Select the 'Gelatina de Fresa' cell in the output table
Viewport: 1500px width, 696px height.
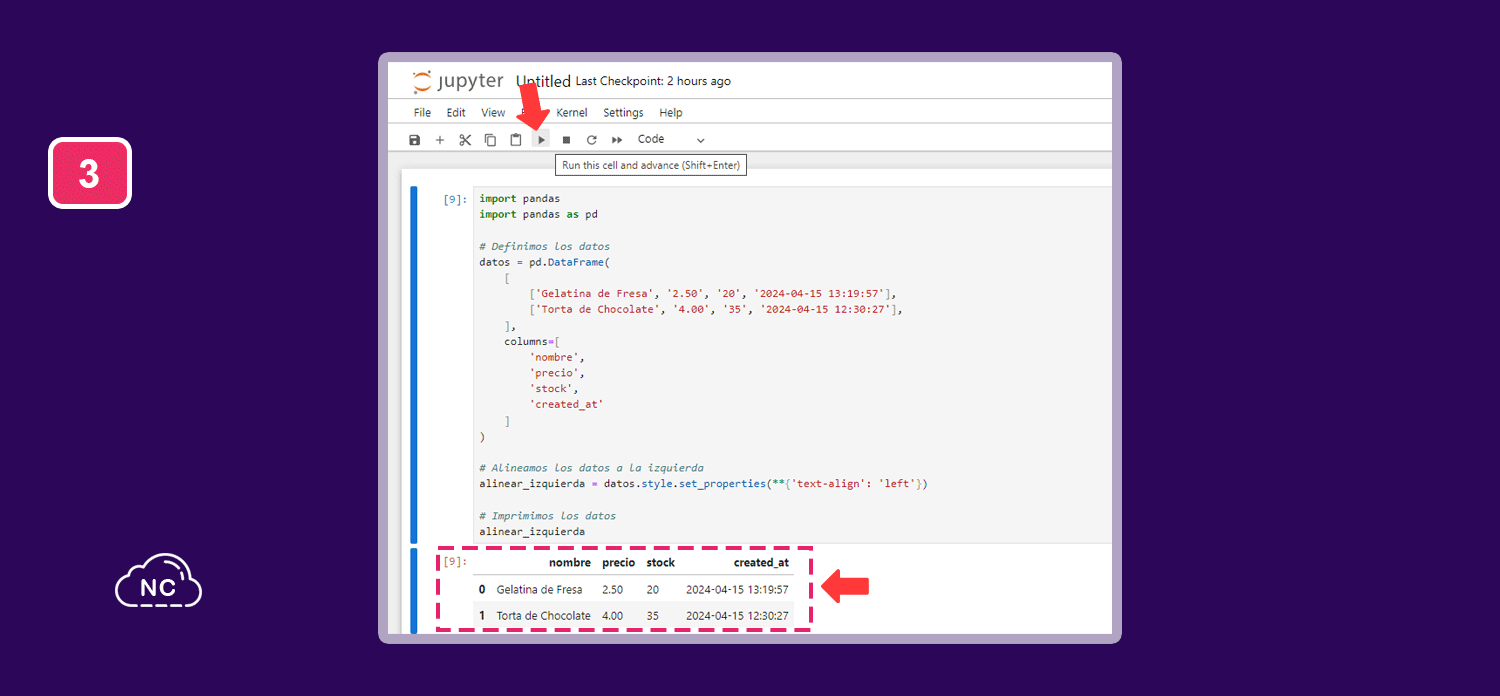click(x=539, y=590)
